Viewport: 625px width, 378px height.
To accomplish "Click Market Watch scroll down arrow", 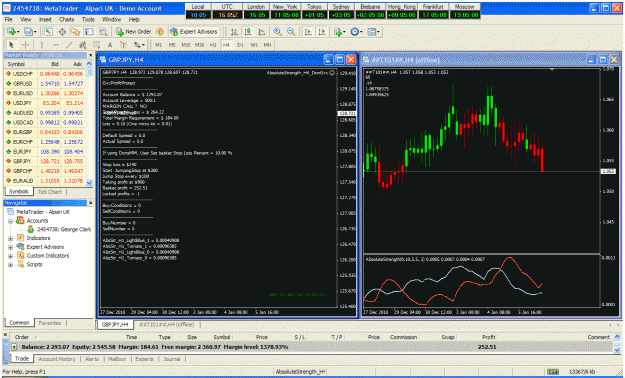I will (x=89, y=183).
